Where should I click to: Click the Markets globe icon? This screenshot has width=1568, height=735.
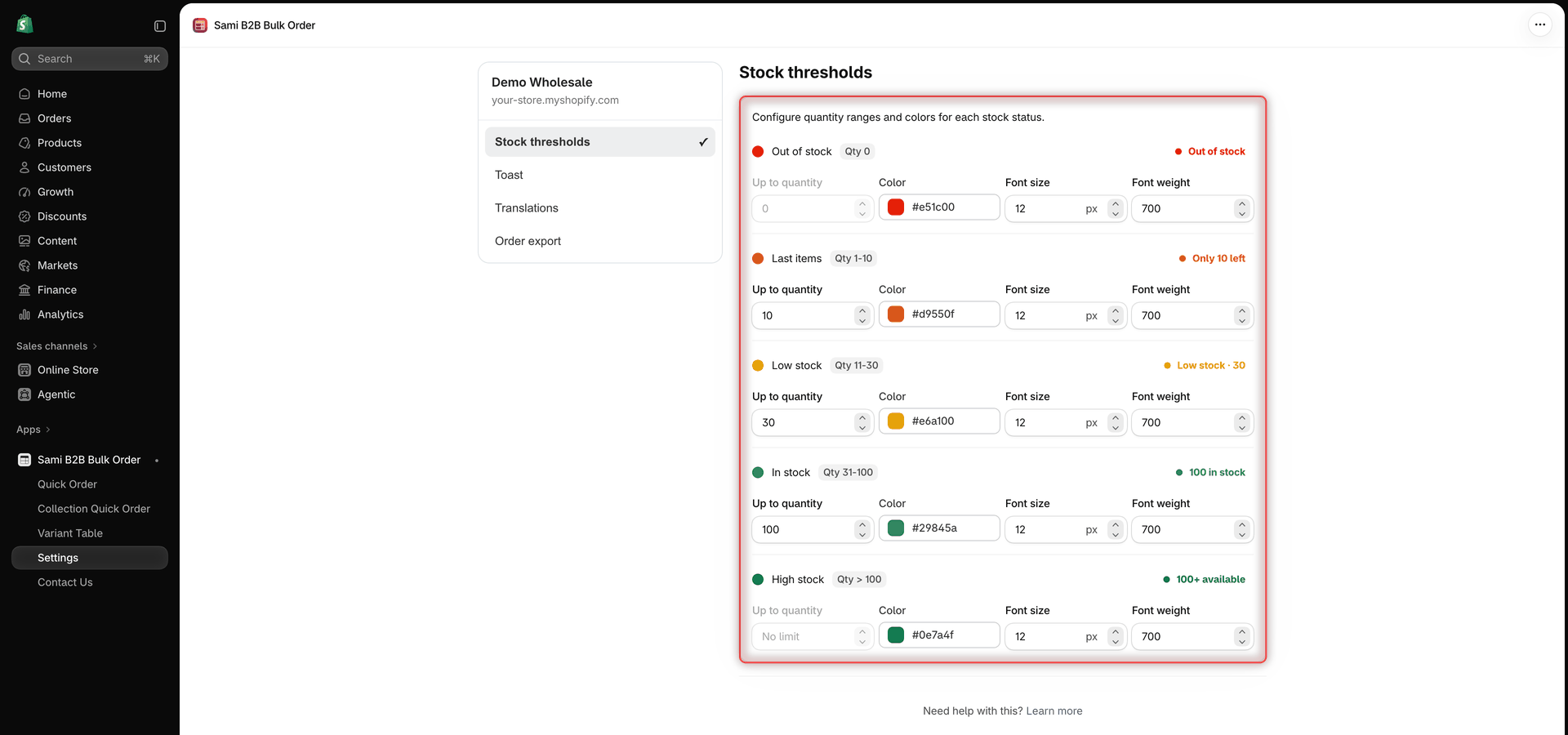pos(24,265)
